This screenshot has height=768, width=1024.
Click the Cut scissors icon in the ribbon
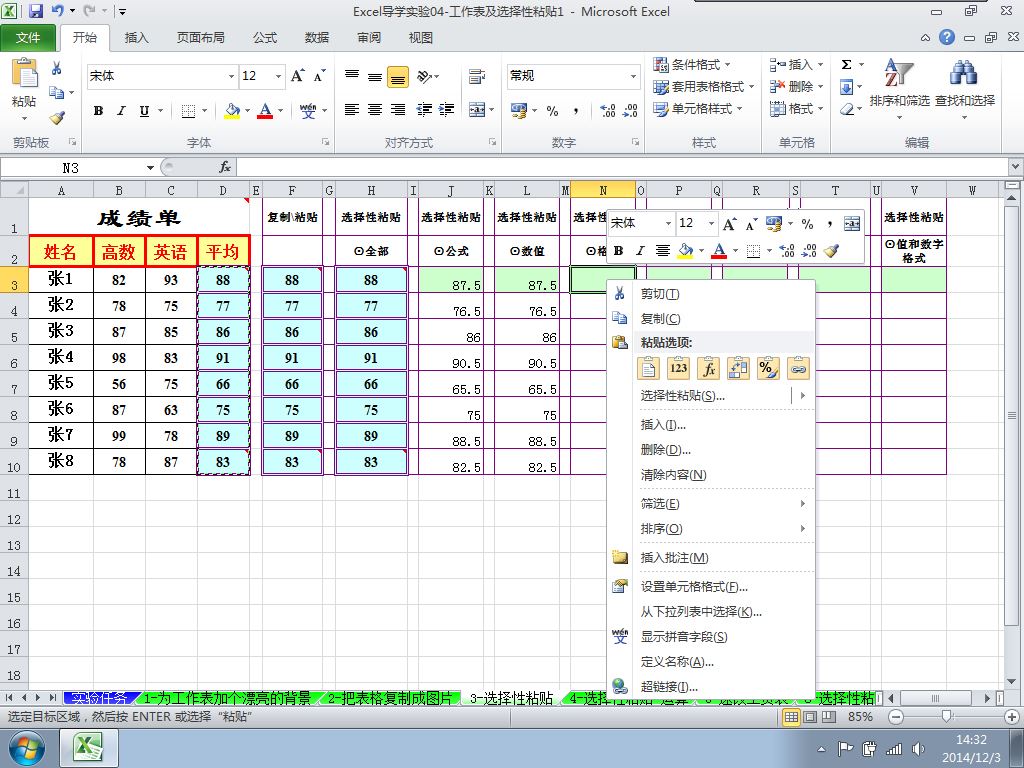click(57, 68)
